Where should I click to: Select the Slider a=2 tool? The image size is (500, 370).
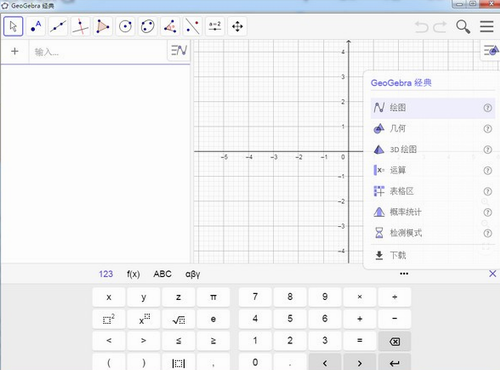coord(215,26)
